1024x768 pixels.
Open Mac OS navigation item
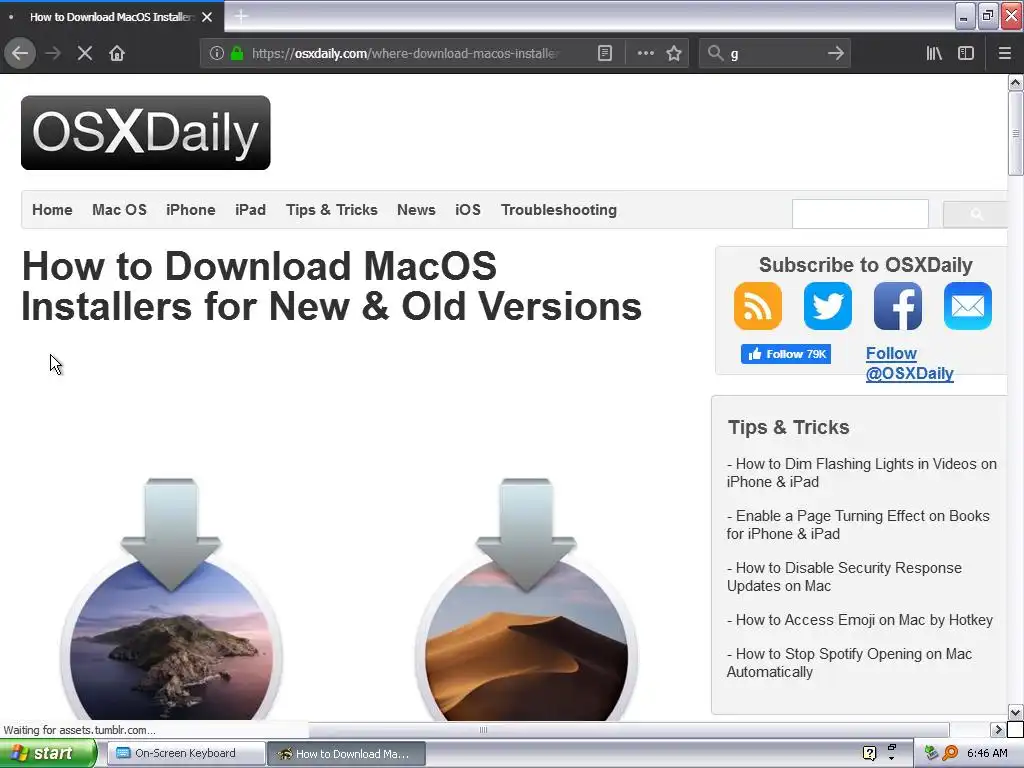coord(120,210)
